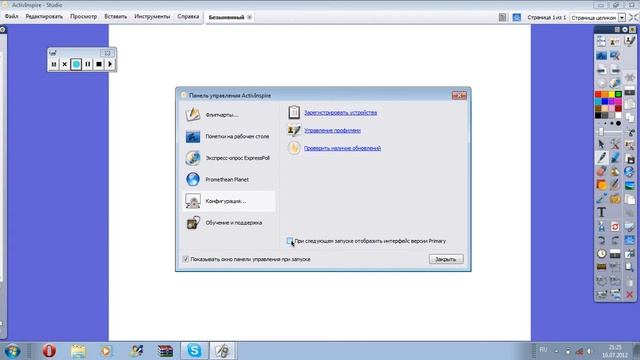Open Opera browser from taskbar
The image size is (640, 360).
49,351
